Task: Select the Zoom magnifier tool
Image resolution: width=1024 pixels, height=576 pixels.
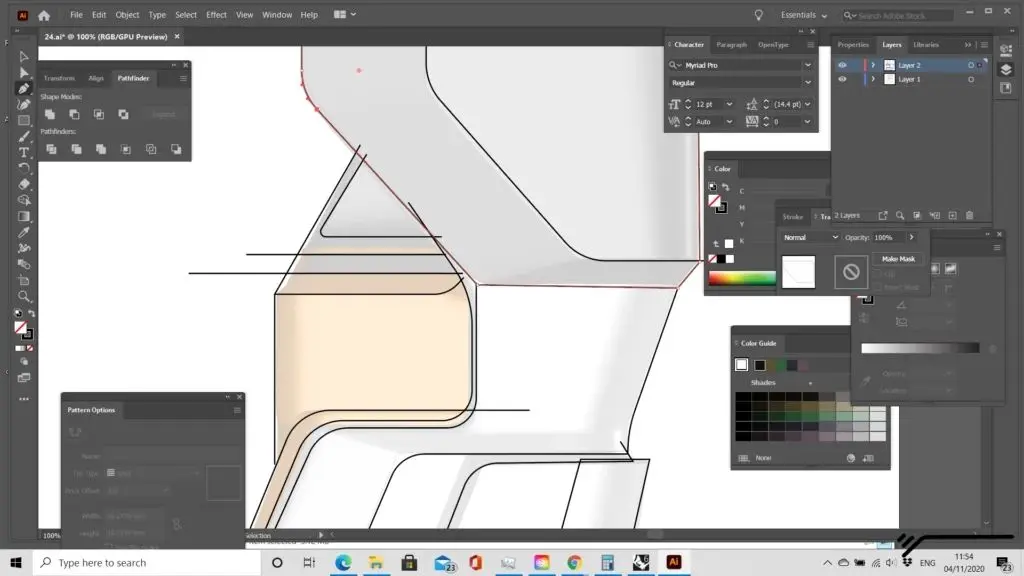Action: [24, 296]
